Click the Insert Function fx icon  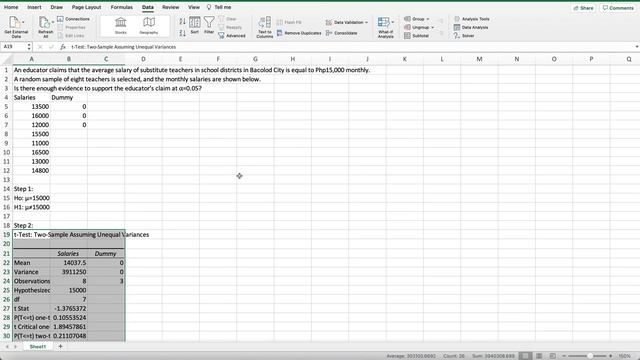(62, 47)
